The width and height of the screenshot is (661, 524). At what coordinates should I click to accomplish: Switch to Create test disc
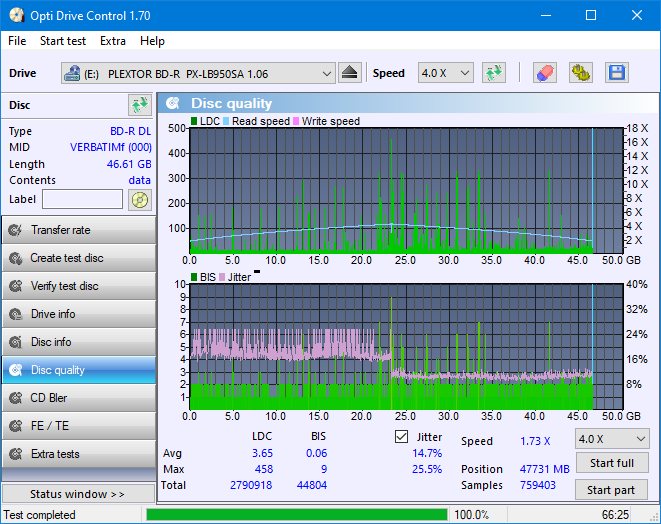[x=79, y=258]
